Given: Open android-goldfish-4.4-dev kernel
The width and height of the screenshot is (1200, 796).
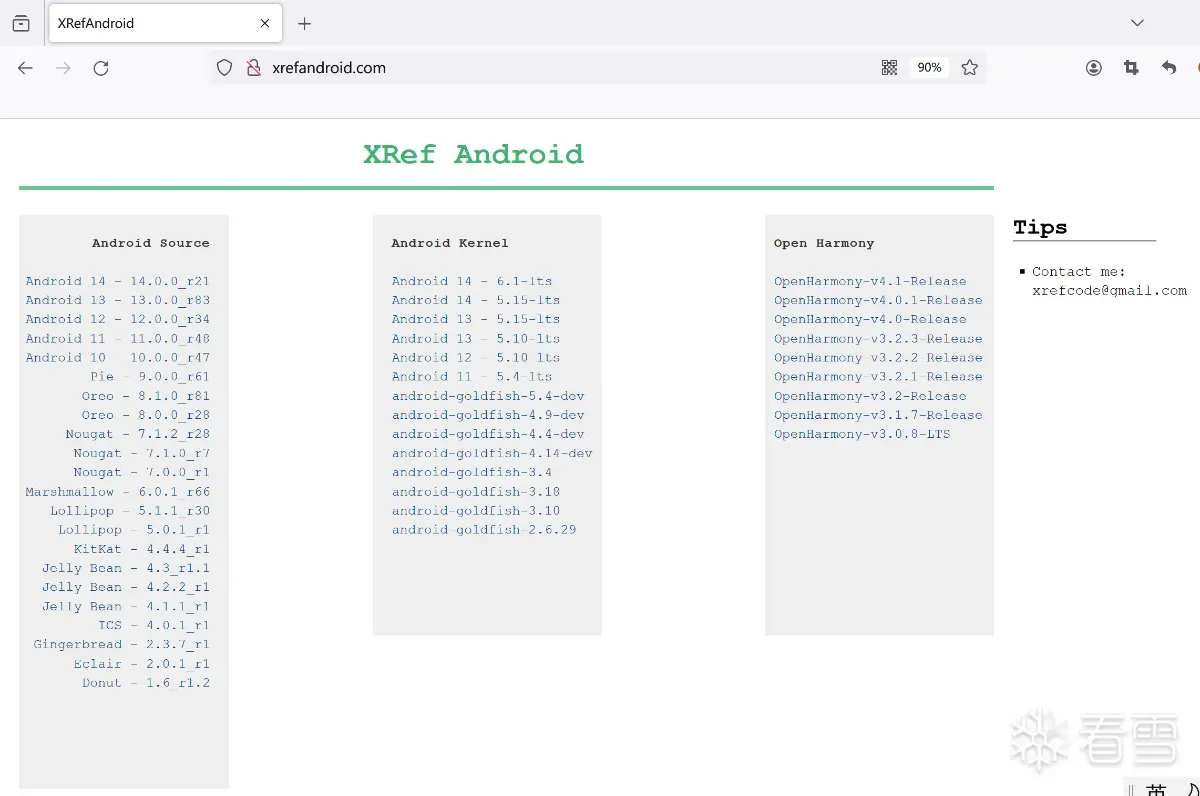Looking at the screenshot, I should point(488,434).
